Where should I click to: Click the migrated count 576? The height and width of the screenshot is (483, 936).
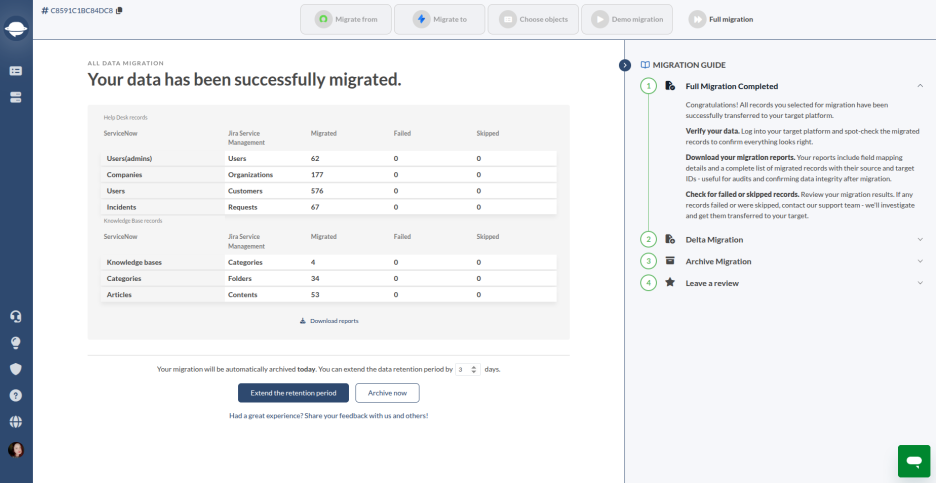[x=316, y=191]
